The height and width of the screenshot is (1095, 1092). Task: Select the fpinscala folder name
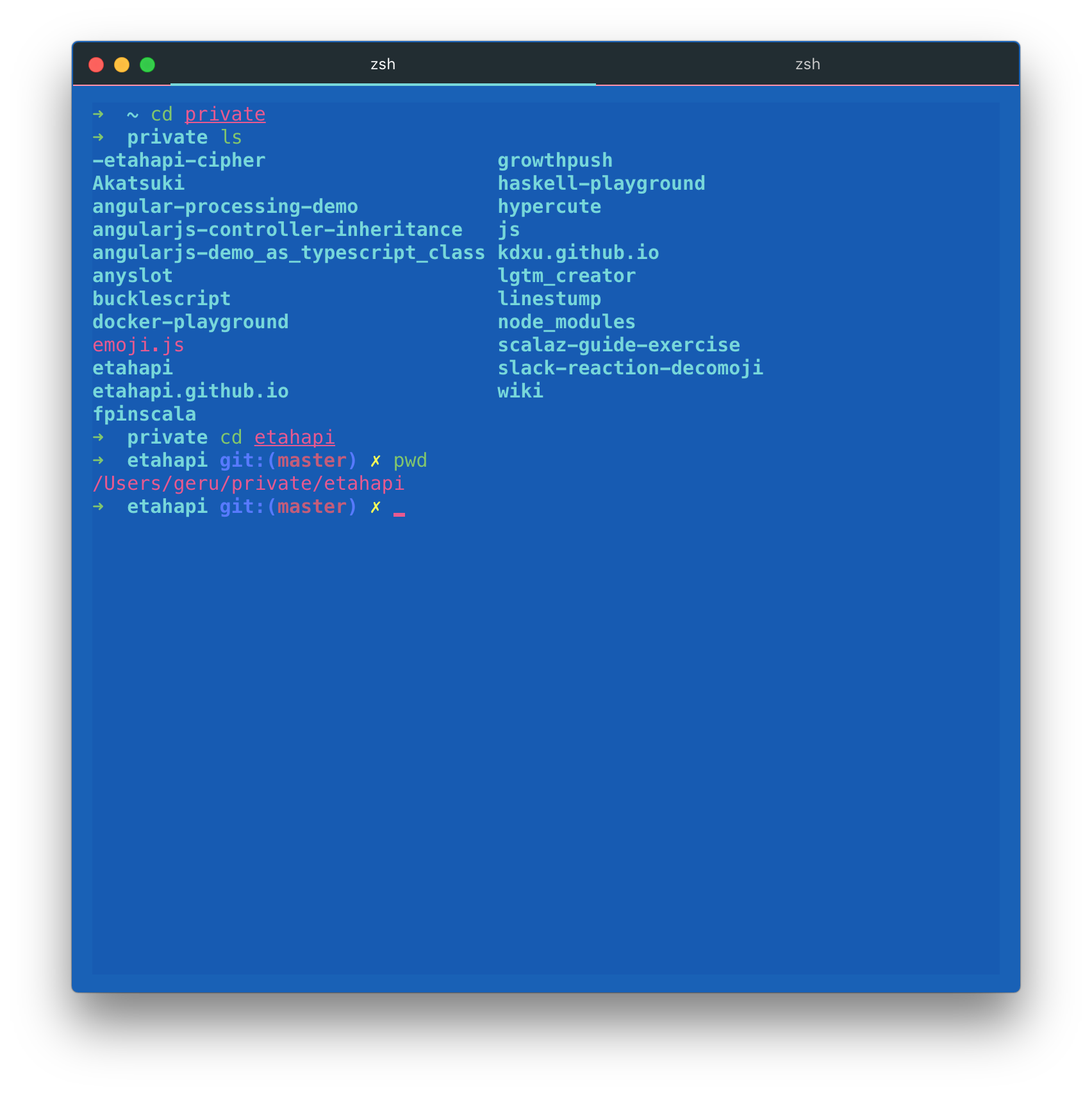[x=144, y=414]
